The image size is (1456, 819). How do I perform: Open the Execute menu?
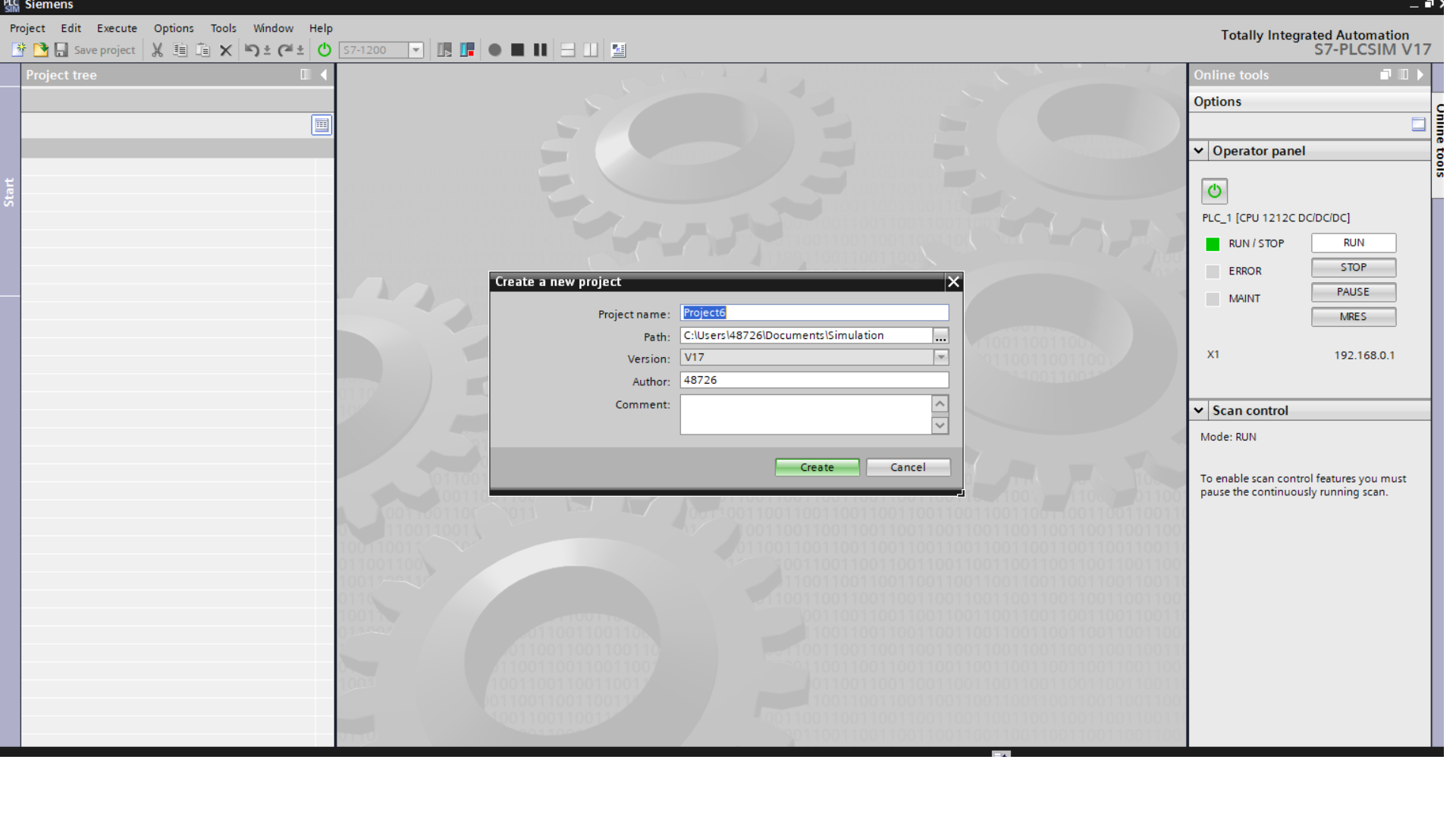[x=117, y=28]
